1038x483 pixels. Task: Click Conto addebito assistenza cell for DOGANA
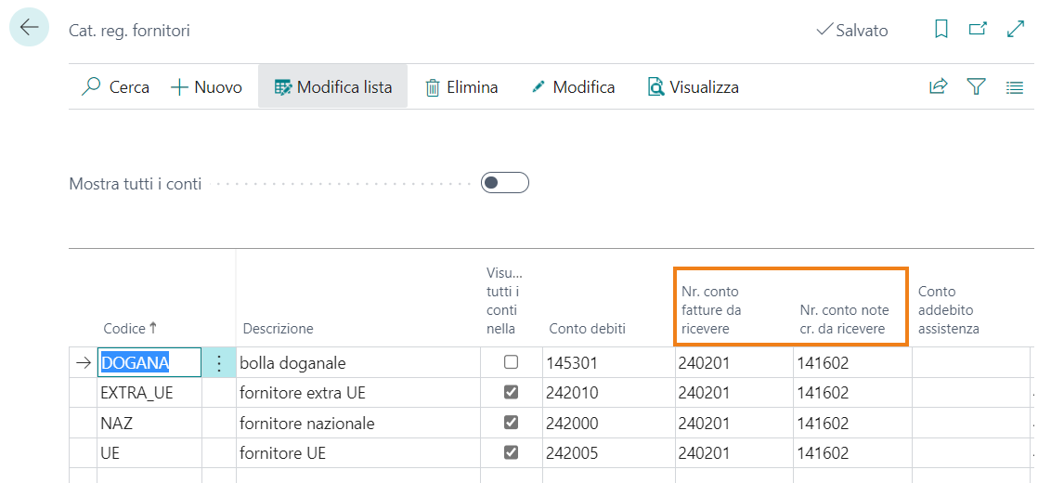[971, 363]
